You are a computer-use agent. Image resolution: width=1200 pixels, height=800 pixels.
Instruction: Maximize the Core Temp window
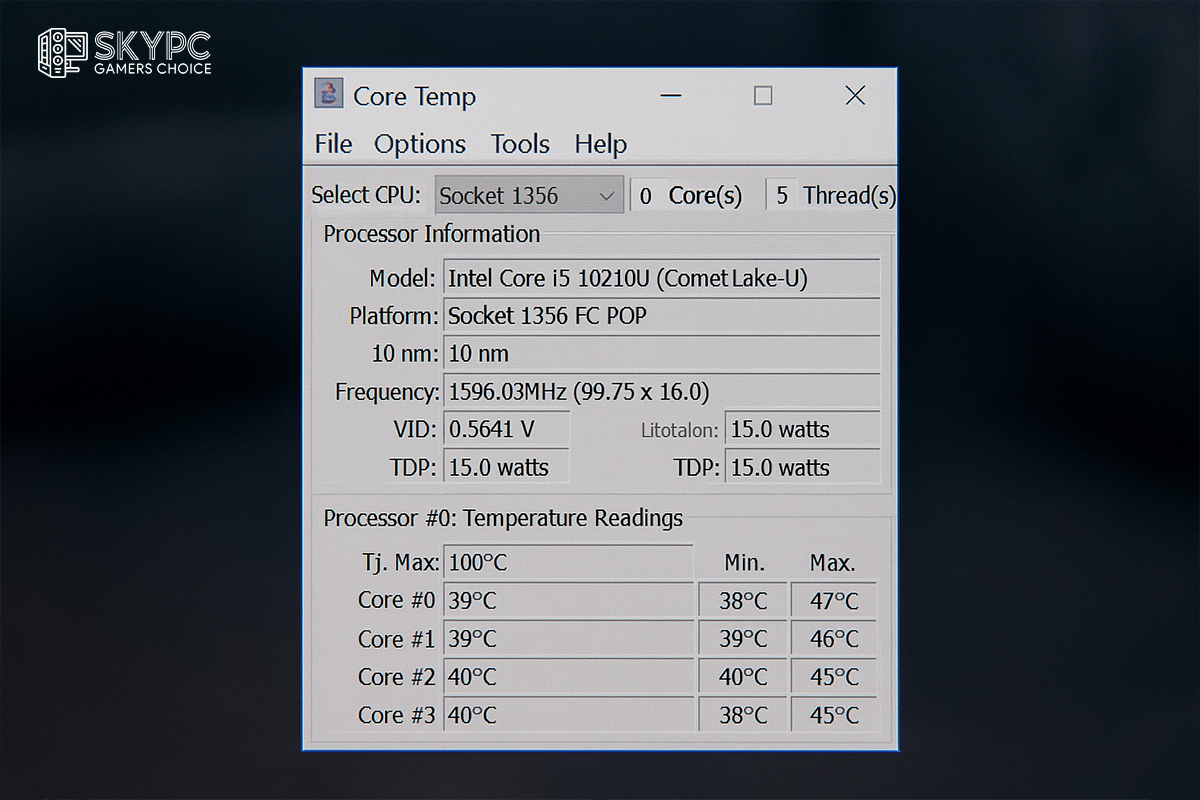click(x=763, y=95)
